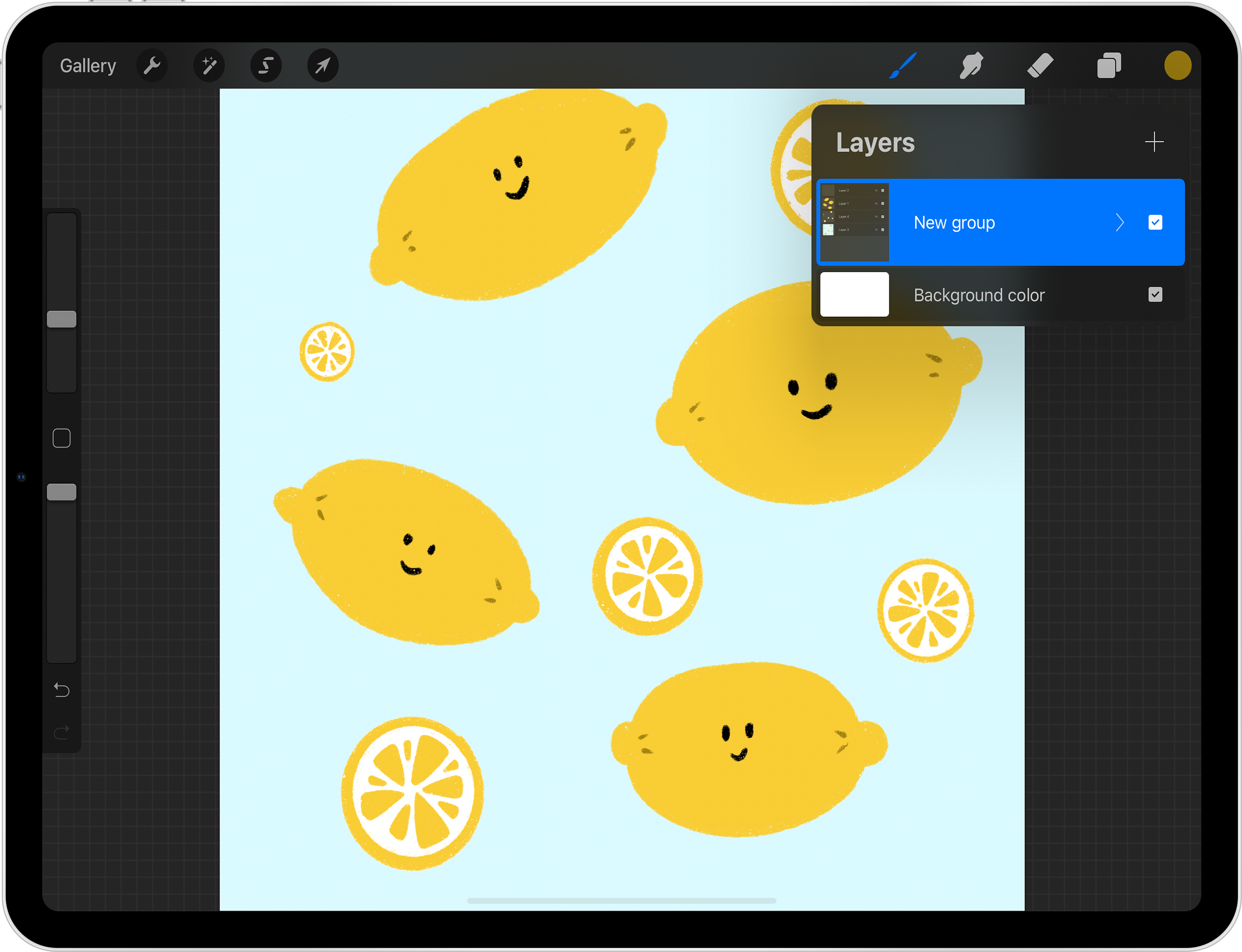Hide the New group layer
Viewport: 1242px width, 952px height.
(1155, 222)
